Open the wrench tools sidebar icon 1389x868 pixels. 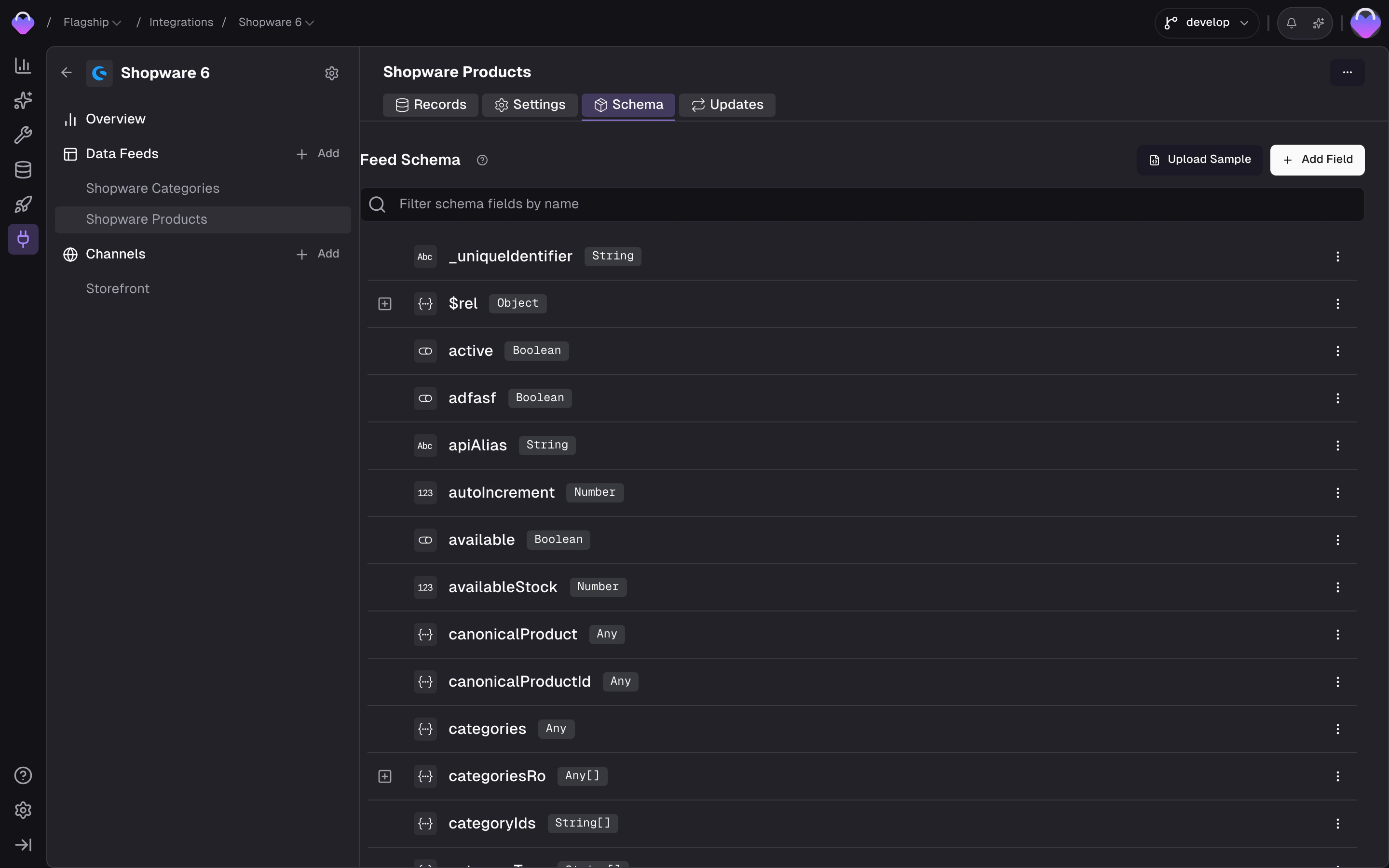23,135
